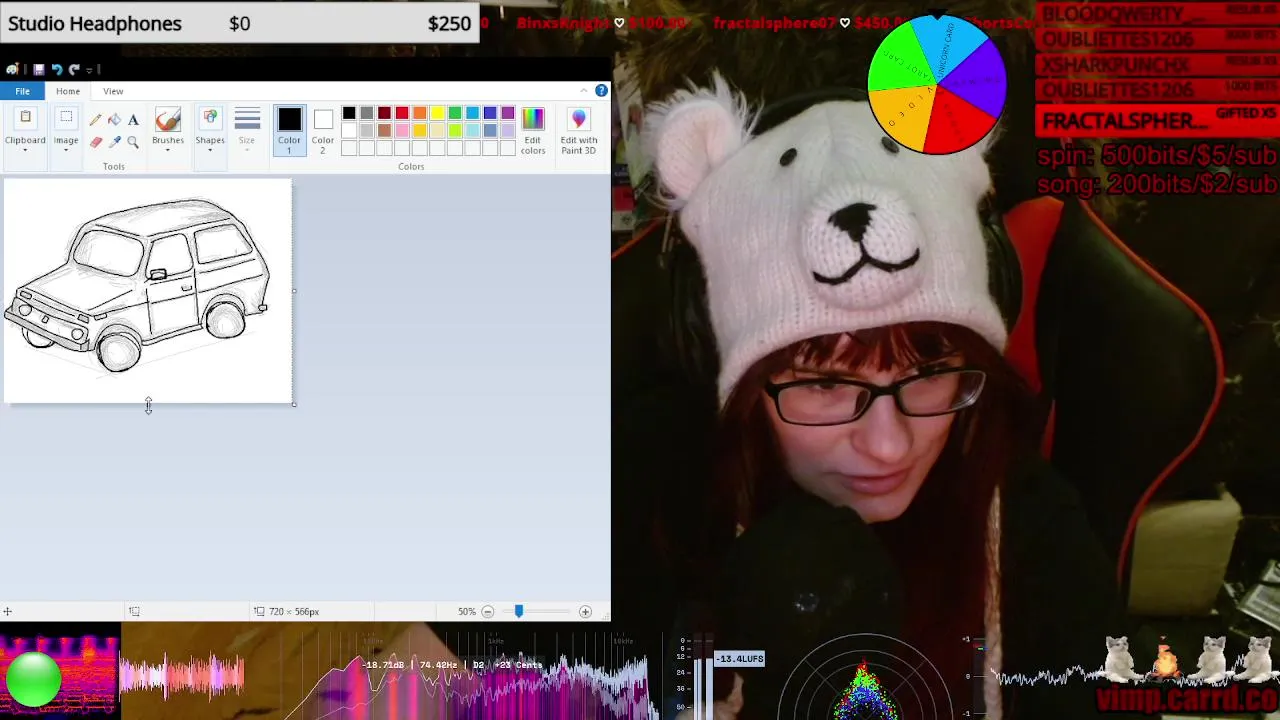Click the Paste clipboard icon

pyautogui.click(x=26, y=119)
